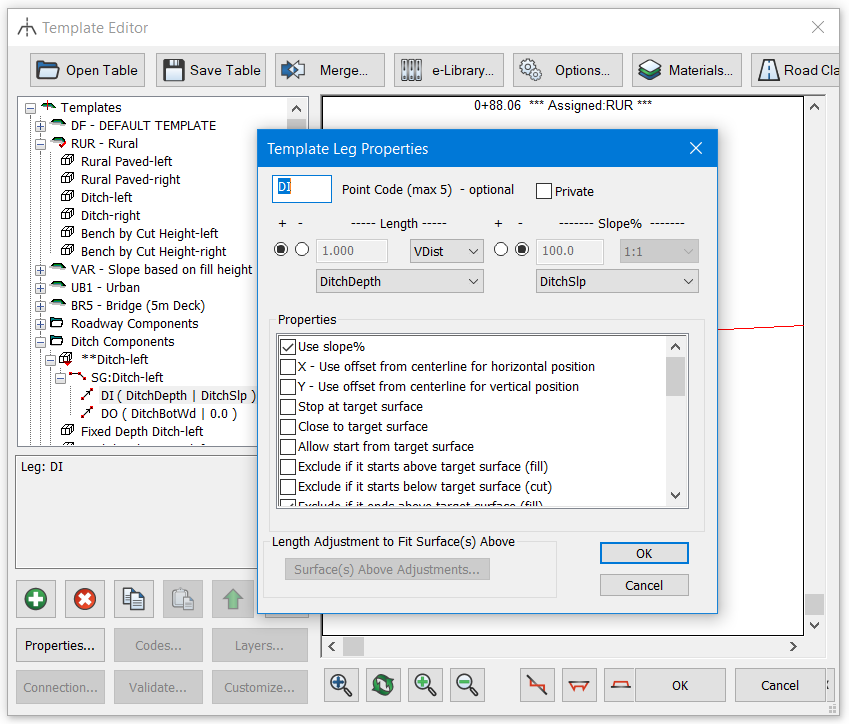The image size is (849, 724).
Task: Click the Properties... button
Action: pyautogui.click(x=60, y=645)
